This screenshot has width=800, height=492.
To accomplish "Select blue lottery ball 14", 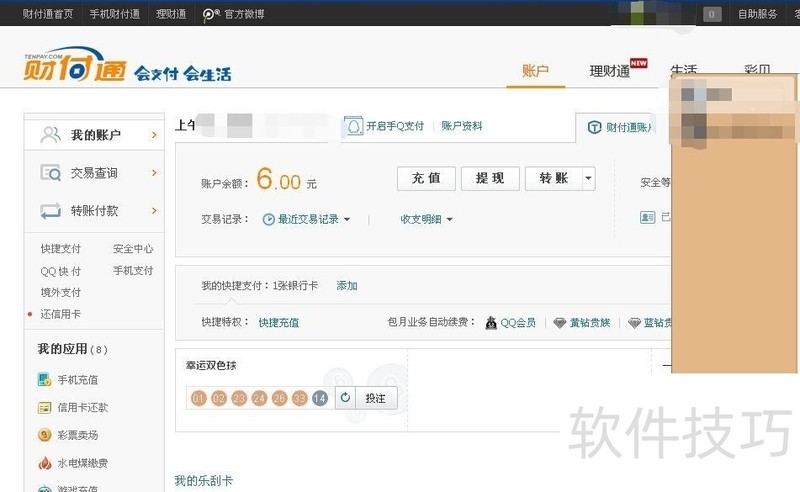I will tap(320, 398).
